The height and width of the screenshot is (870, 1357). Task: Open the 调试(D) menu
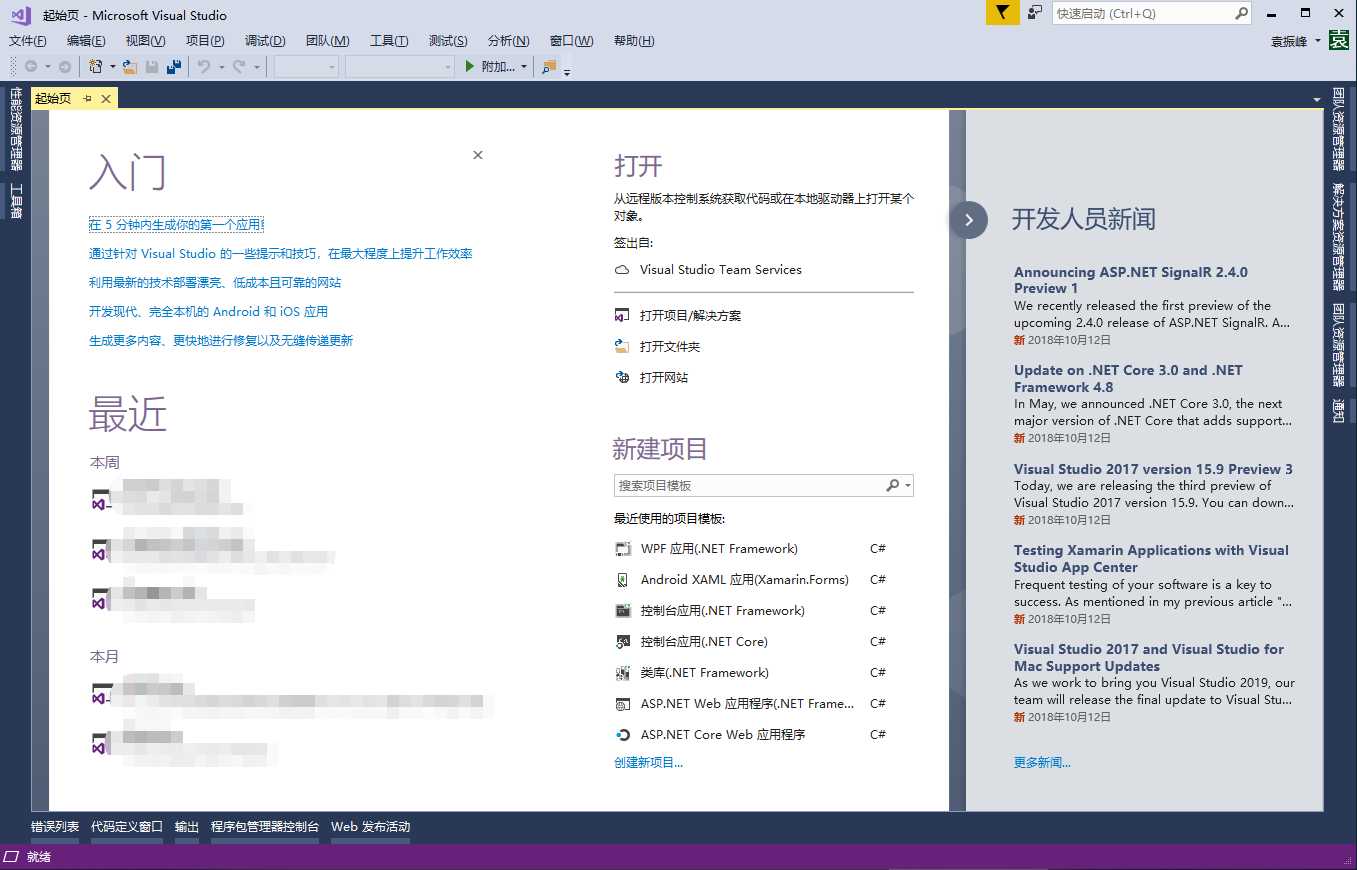point(265,41)
